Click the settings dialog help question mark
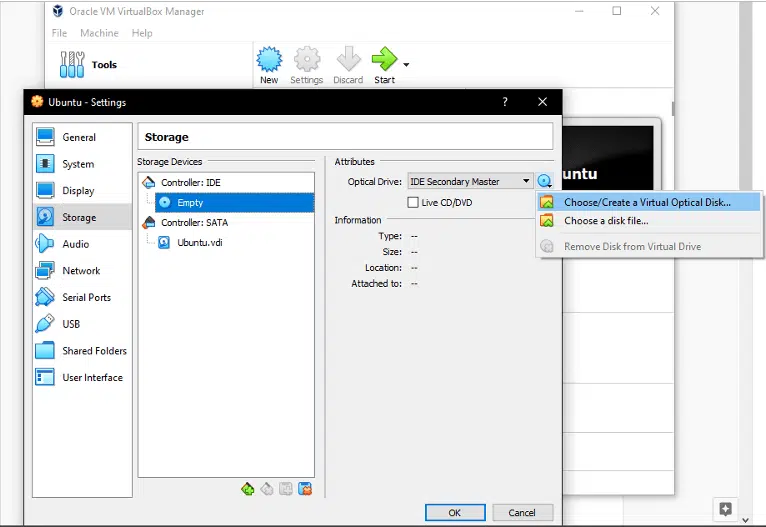The image size is (766, 527). click(505, 102)
